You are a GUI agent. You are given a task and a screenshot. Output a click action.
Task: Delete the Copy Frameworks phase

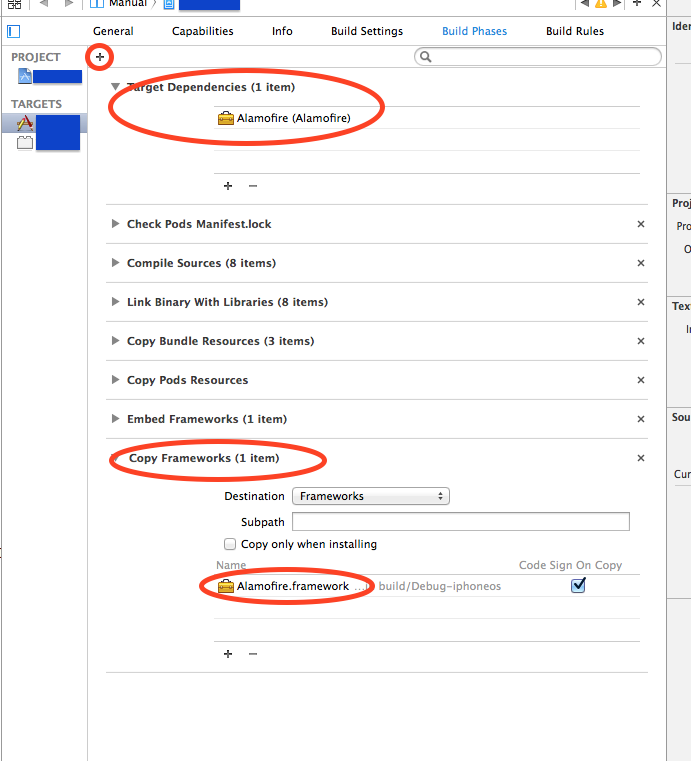[641, 458]
